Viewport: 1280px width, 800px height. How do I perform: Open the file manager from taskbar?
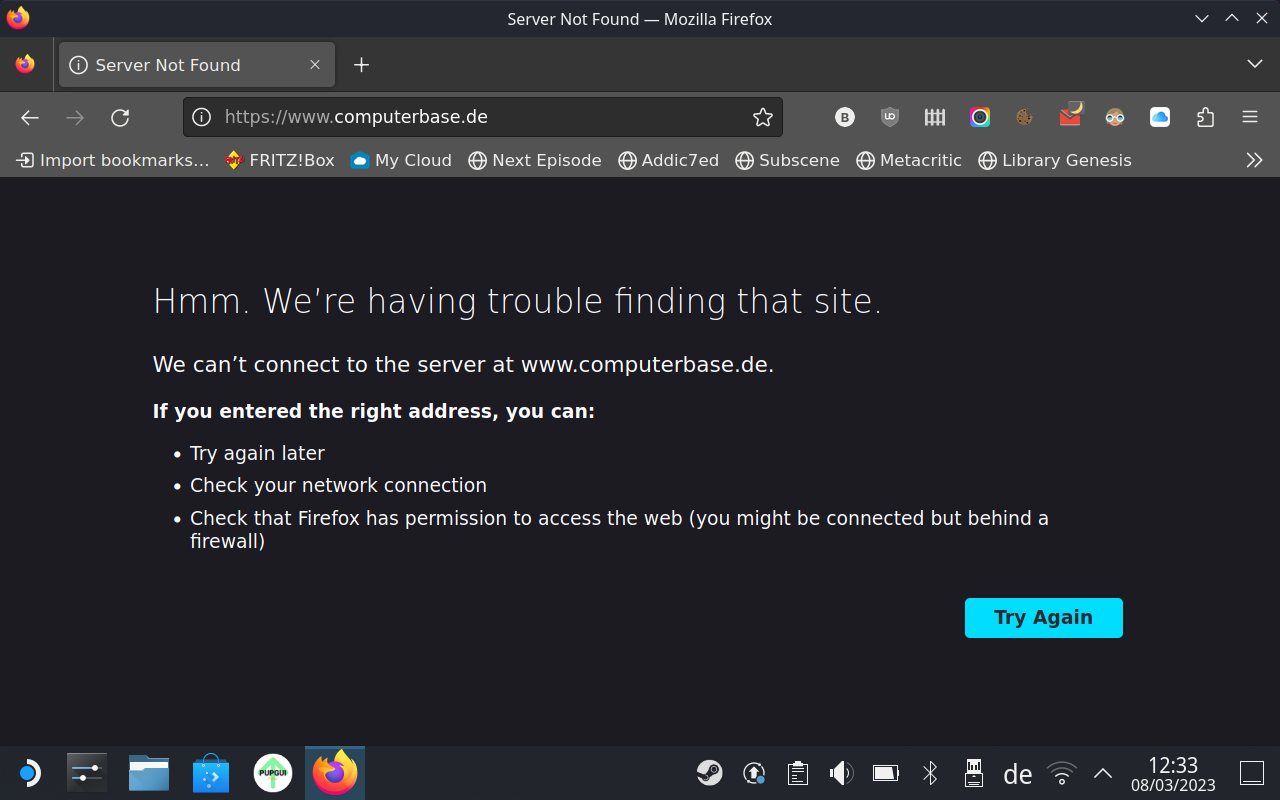(x=149, y=773)
